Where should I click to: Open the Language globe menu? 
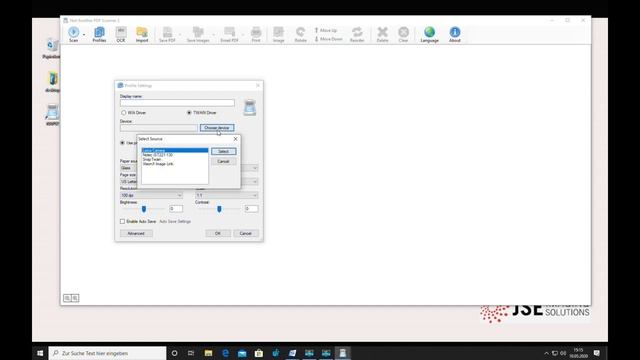pos(429,34)
